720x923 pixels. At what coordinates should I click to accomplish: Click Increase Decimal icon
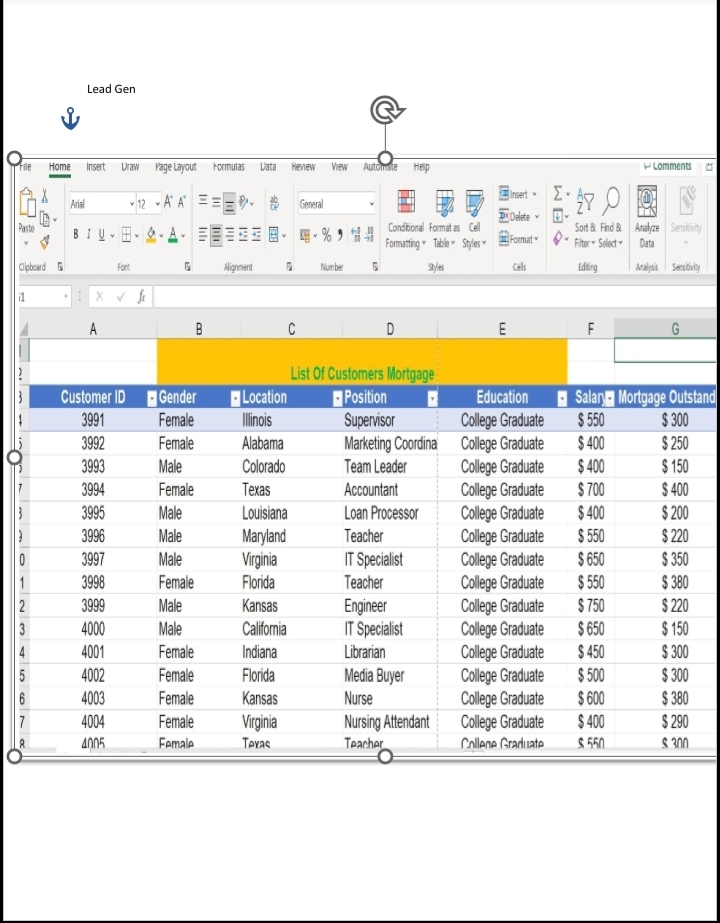tap(356, 235)
